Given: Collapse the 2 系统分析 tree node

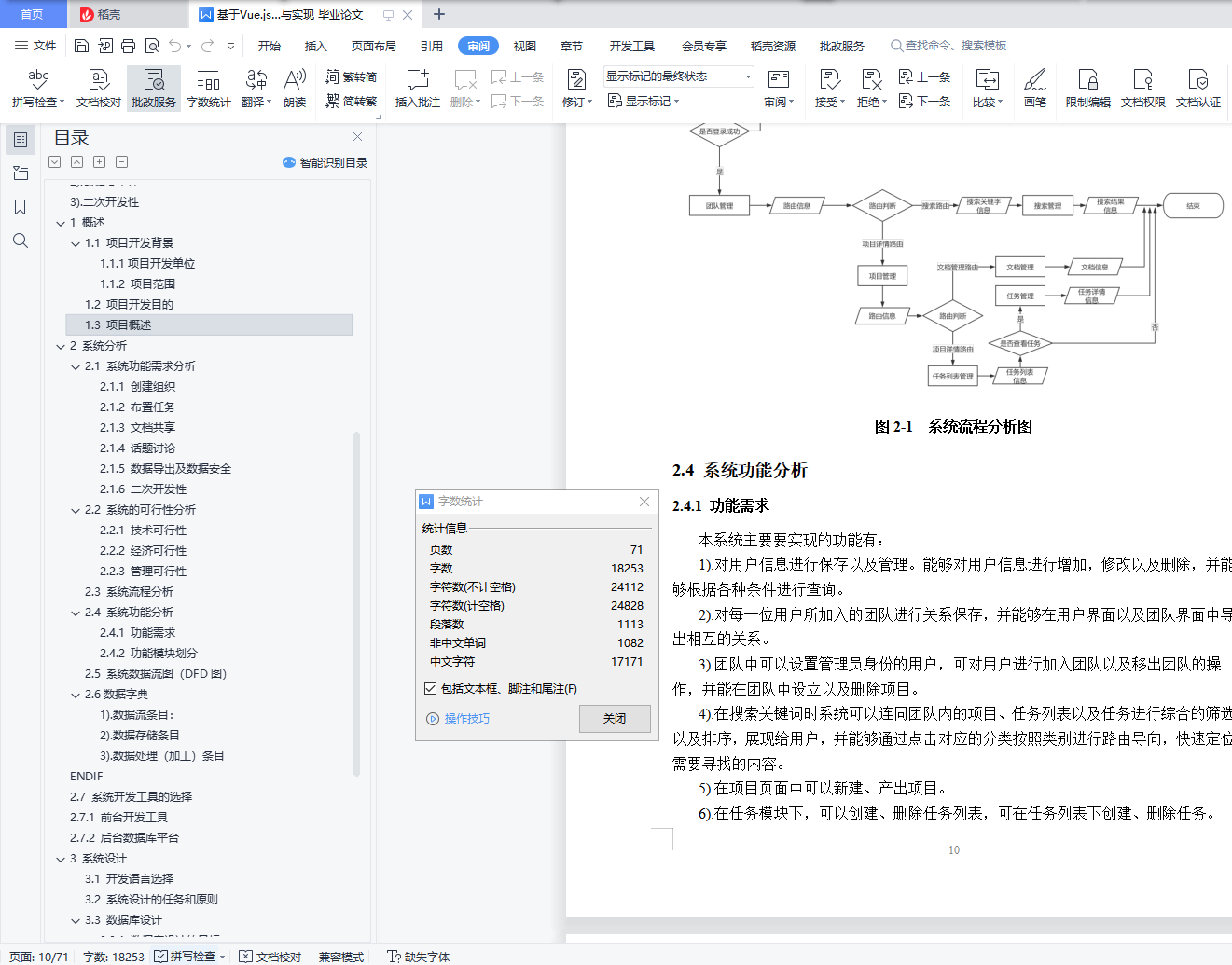Looking at the screenshot, I should pos(61,346).
